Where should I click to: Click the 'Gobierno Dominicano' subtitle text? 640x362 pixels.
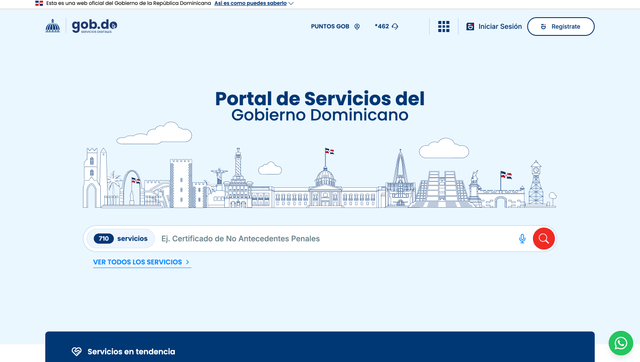320,115
